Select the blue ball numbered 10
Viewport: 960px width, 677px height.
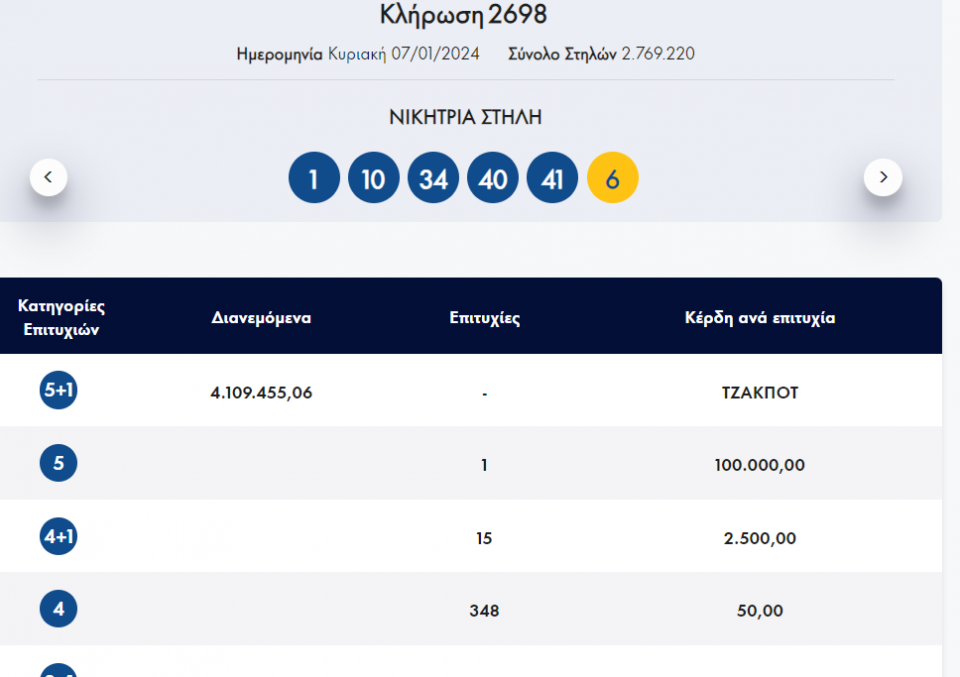point(373,179)
